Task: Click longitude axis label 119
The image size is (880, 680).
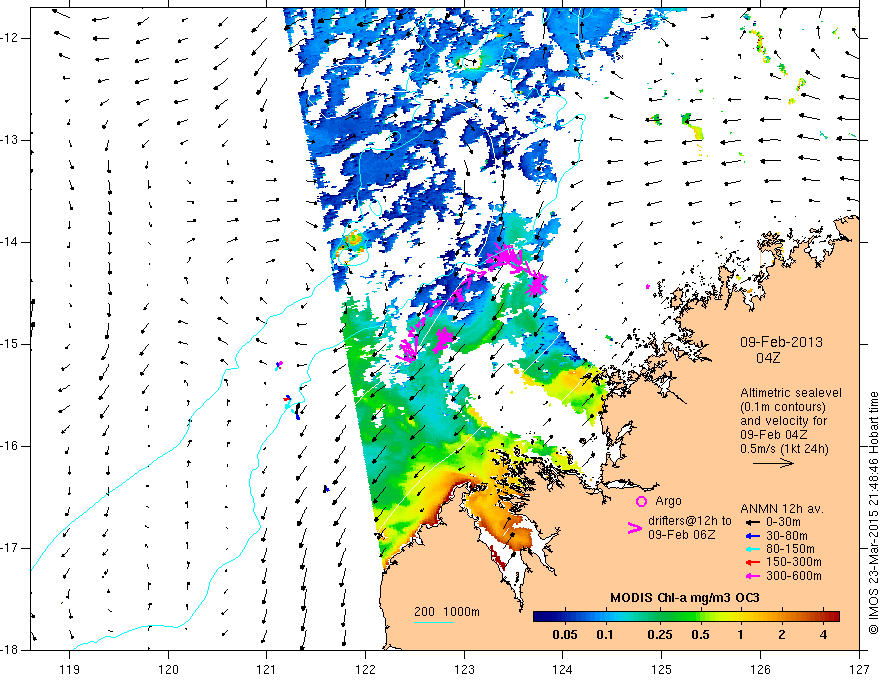Action: 70,669
